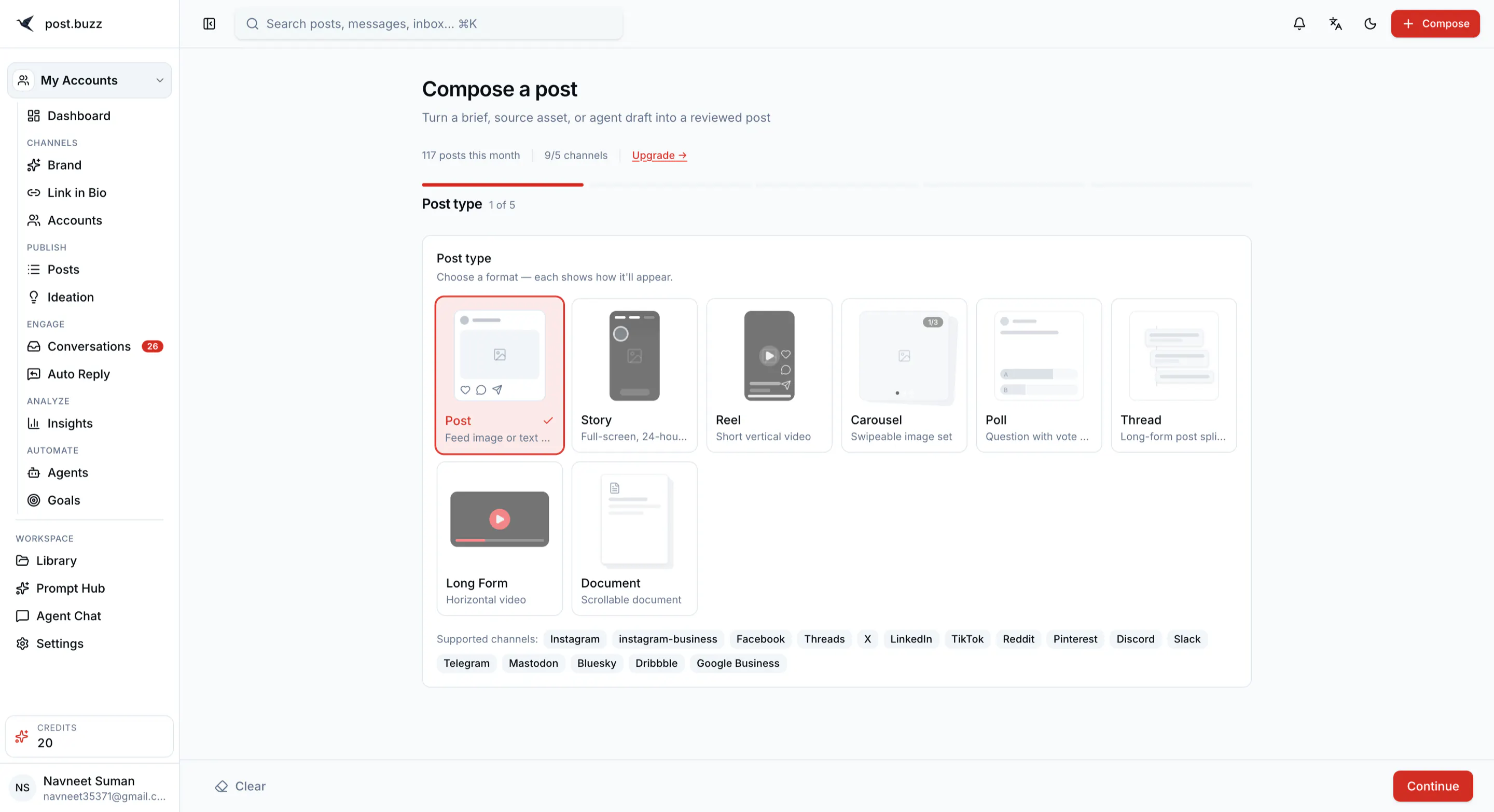
Task: Select the Carousel format card
Action: (x=904, y=375)
